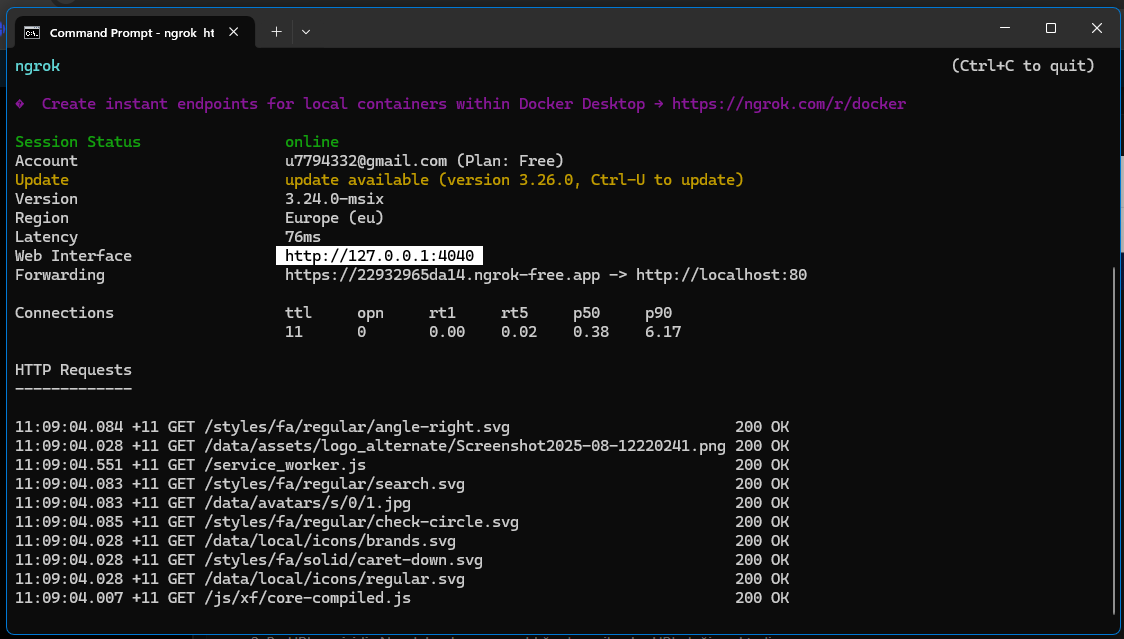This screenshot has width=1124, height=639.
Task: Close the Command Prompt ngrok tab
Action: click(234, 32)
